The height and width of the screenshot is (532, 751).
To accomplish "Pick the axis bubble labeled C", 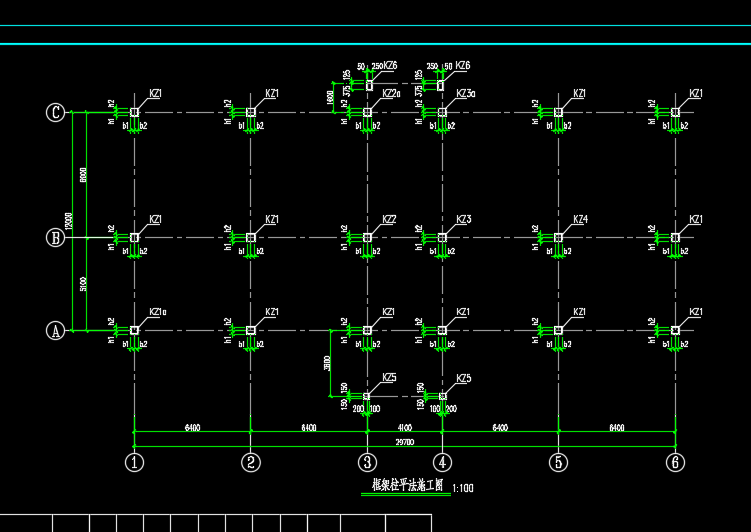I will point(56,113).
